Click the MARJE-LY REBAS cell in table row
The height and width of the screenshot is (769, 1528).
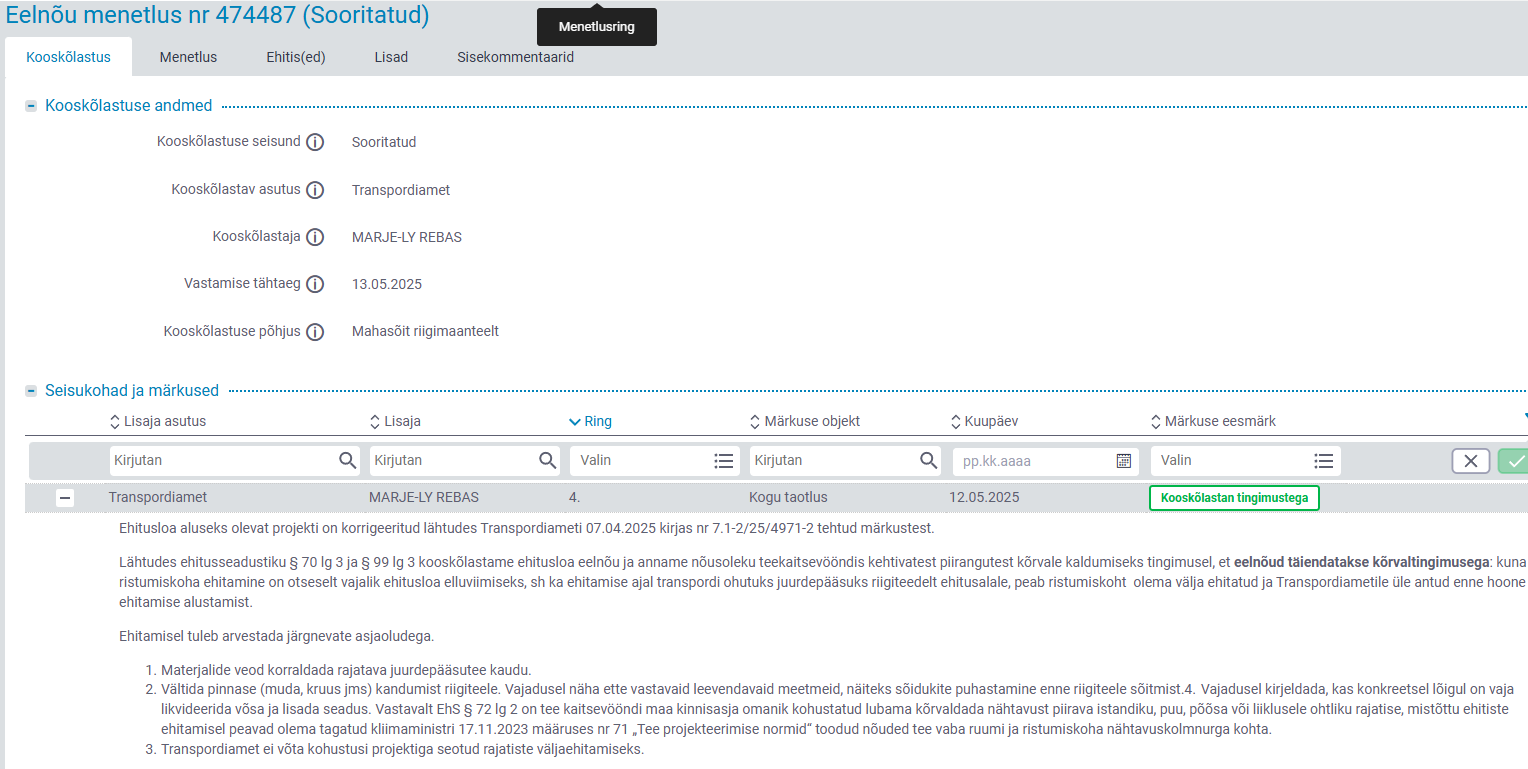click(423, 497)
